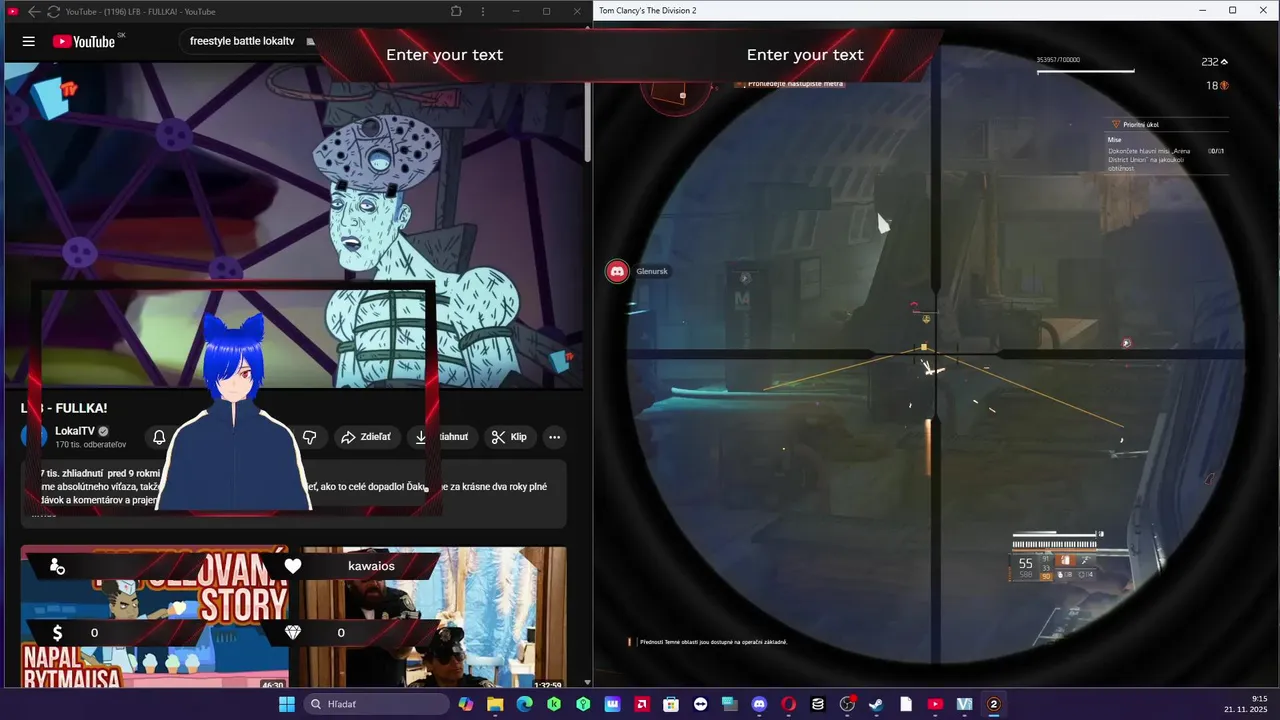Click the taskbar search box 'Hľadať'
1280x720 pixels.
coord(375,704)
